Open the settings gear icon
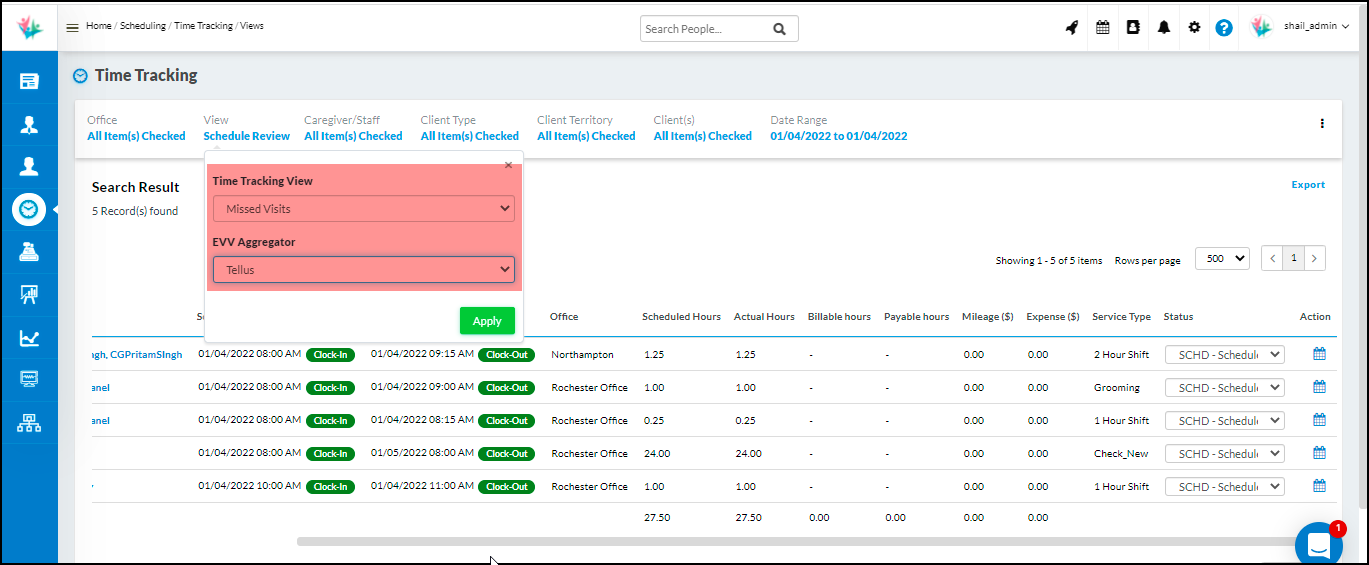The width and height of the screenshot is (1369, 565). 1193,28
